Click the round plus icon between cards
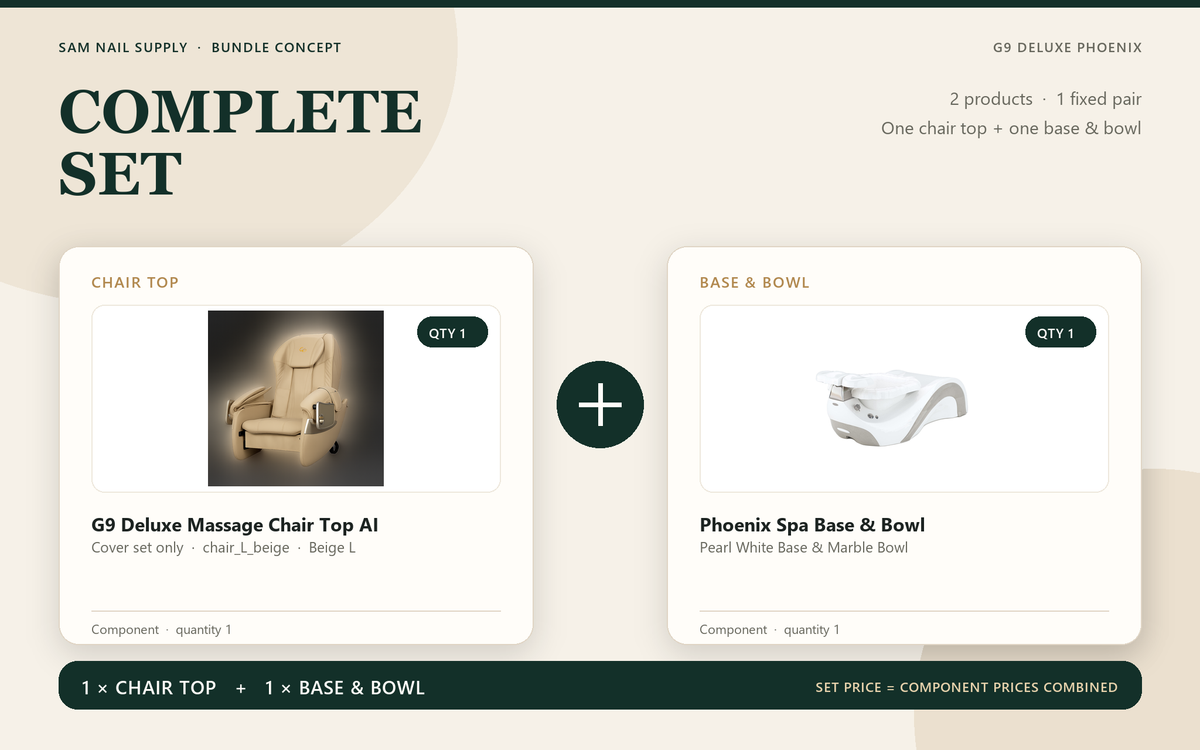1200x750 pixels. coord(600,404)
